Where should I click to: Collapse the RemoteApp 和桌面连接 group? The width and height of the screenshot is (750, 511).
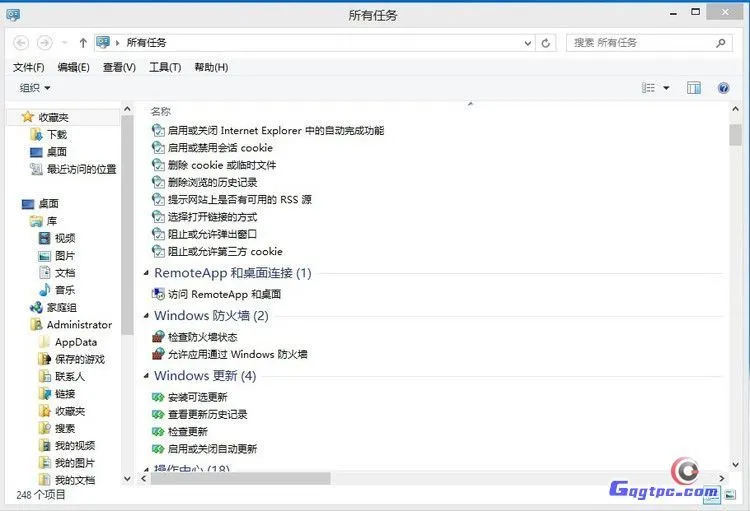tap(146, 273)
